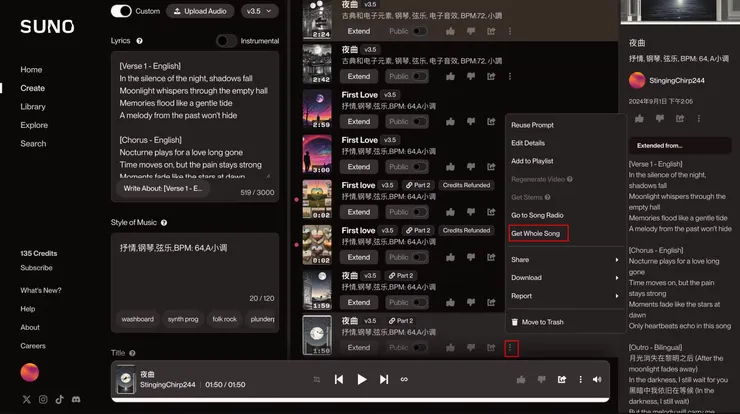Open the Discord social link
This screenshot has height=414, width=740.
coord(76,399)
